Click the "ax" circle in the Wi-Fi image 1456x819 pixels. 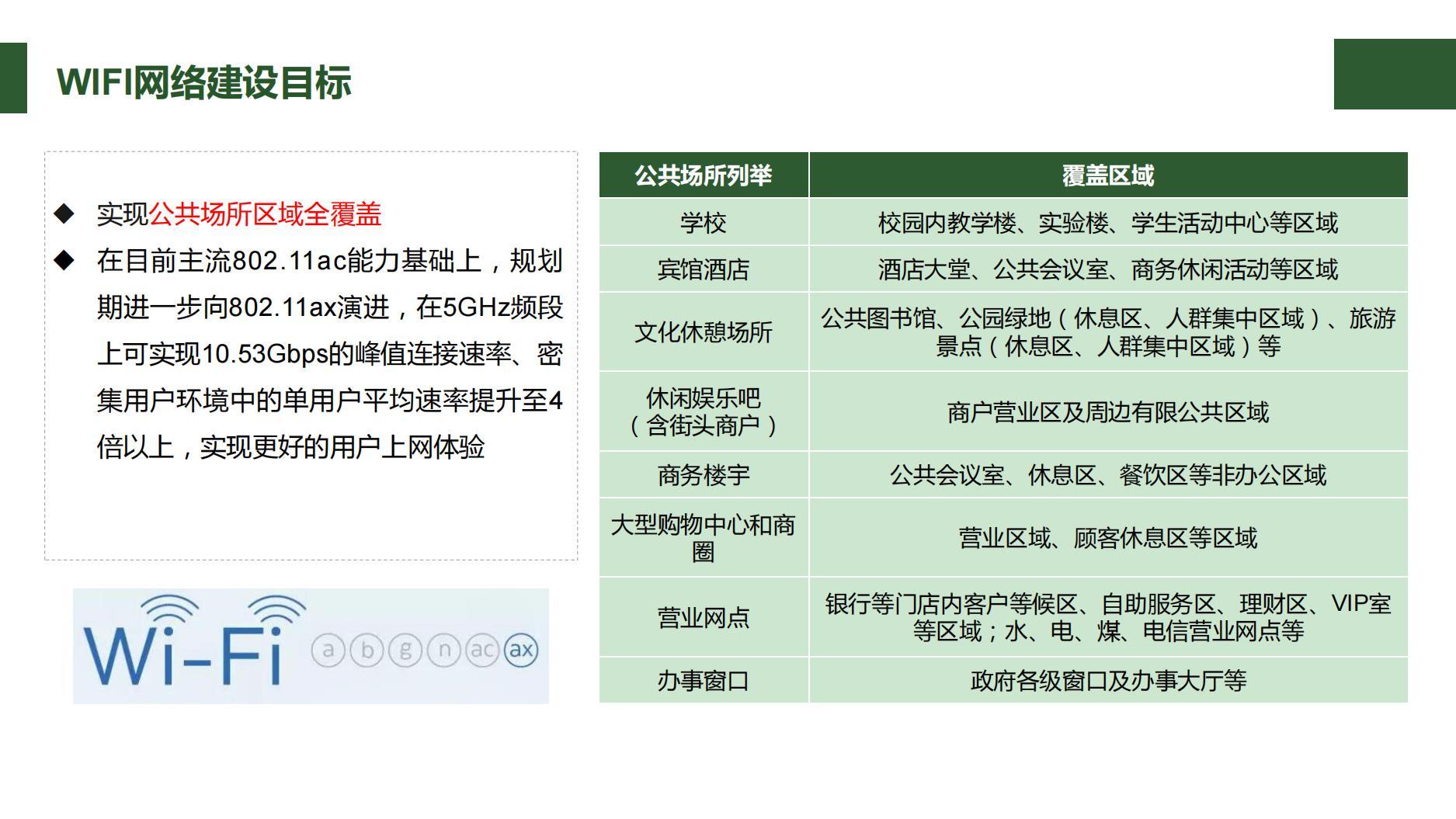coord(521,650)
